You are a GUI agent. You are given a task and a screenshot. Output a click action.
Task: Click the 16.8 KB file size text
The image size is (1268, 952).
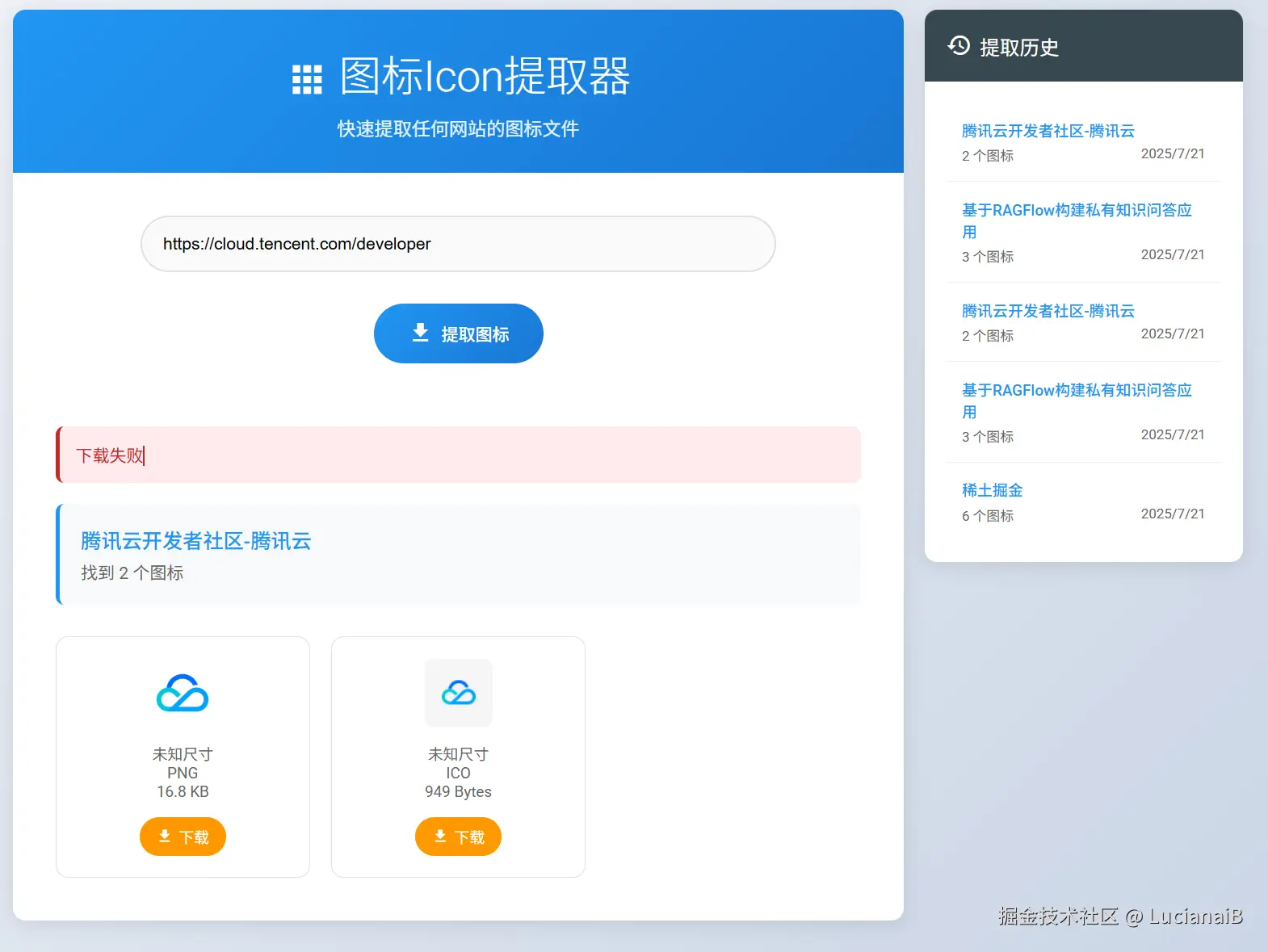point(183,791)
